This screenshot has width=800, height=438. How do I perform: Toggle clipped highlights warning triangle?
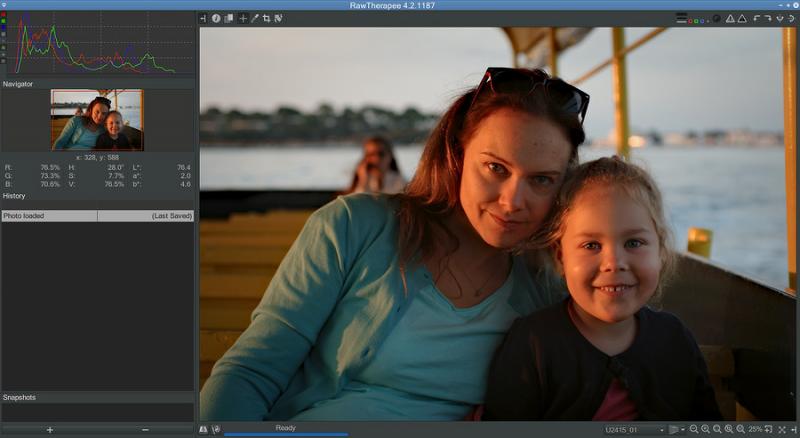[742, 18]
